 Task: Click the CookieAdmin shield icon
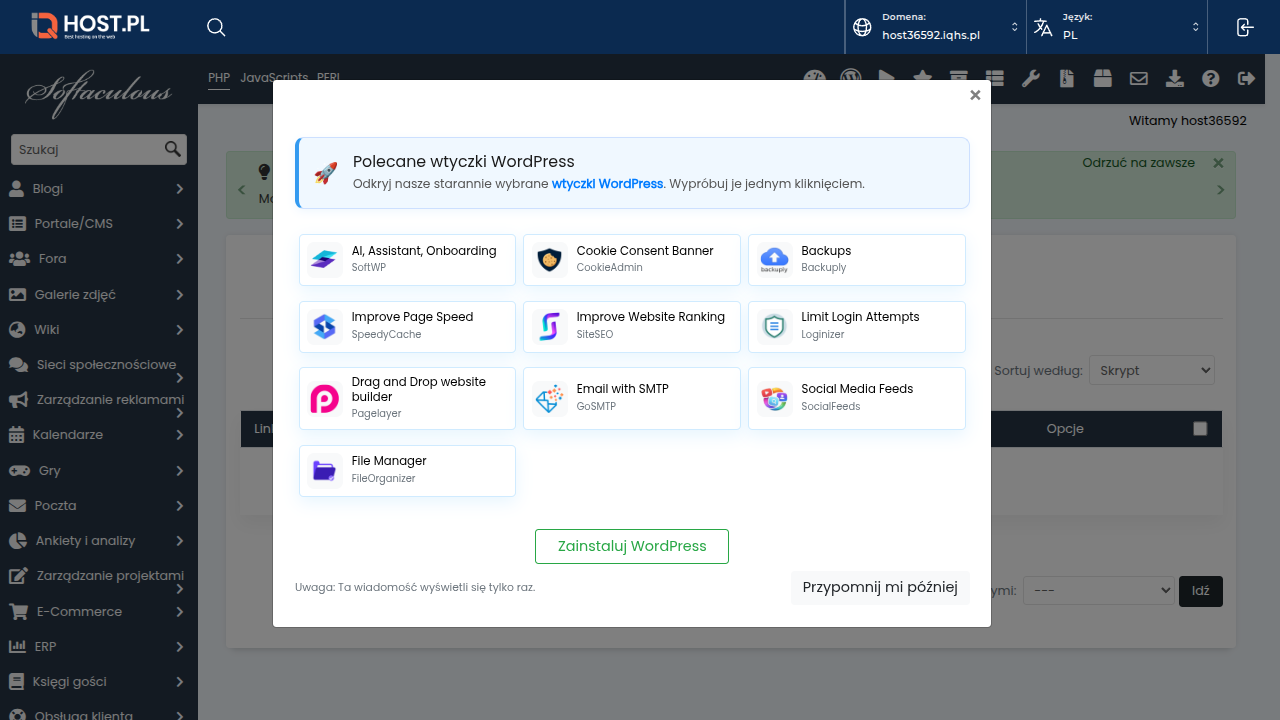click(x=549, y=260)
